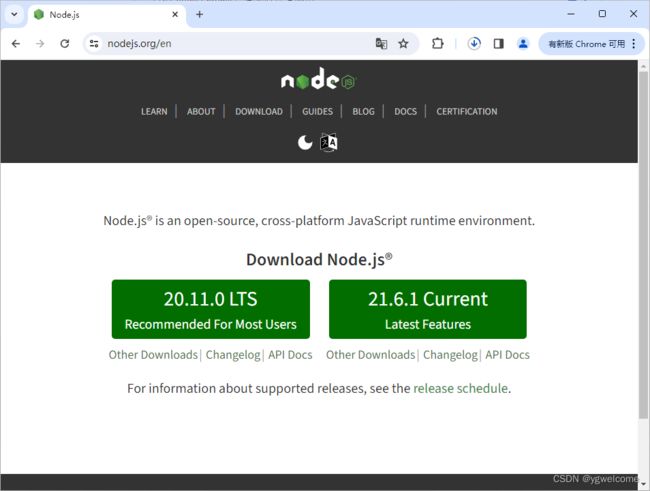The height and width of the screenshot is (491, 650).
Task: Open the BLOG menu item
Action: (x=364, y=112)
